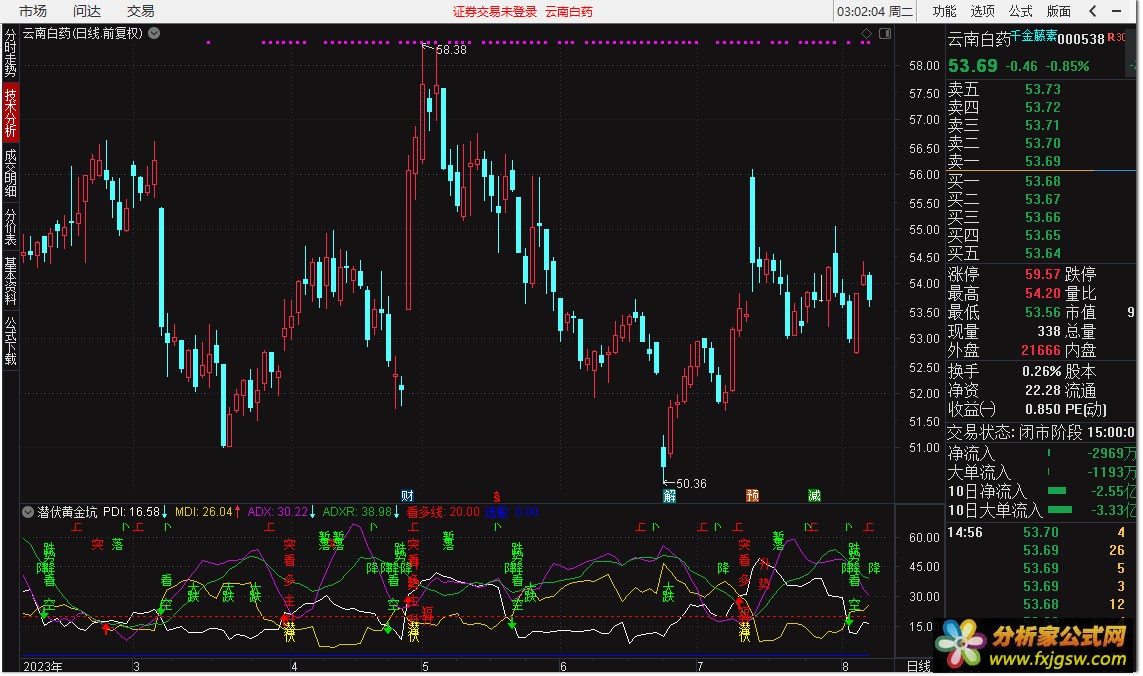1143x676 pixels.
Task: Click the 10日大单流入 green bar
Action: click(x=1060, y=510)
